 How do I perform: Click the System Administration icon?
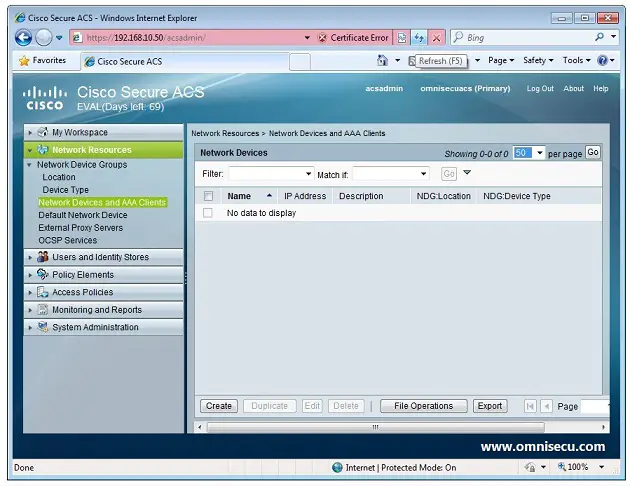(x=43, y=327)
